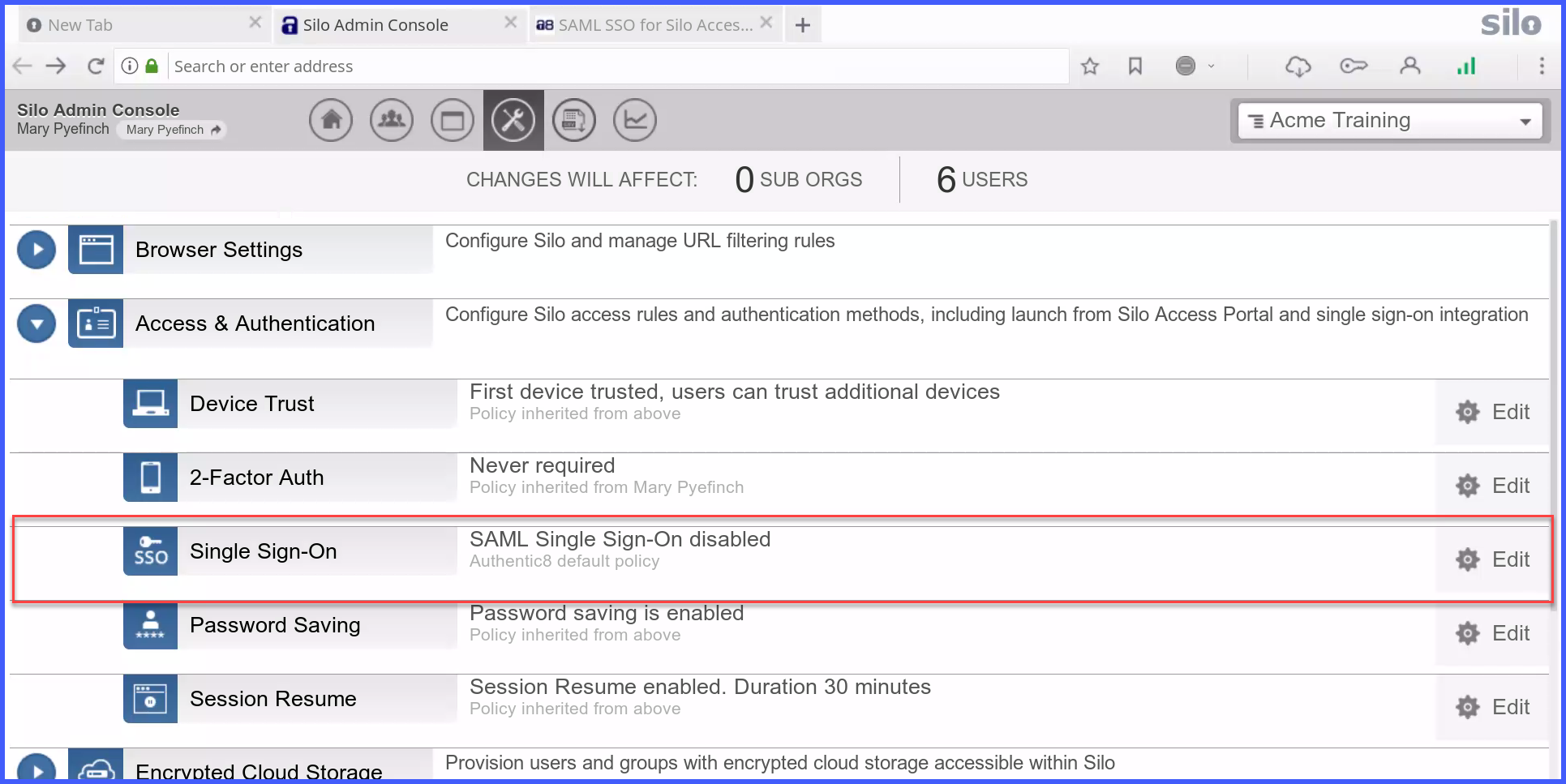Open the logs document icon in console toolbar

pyautogui.click(x=574, y=120)
